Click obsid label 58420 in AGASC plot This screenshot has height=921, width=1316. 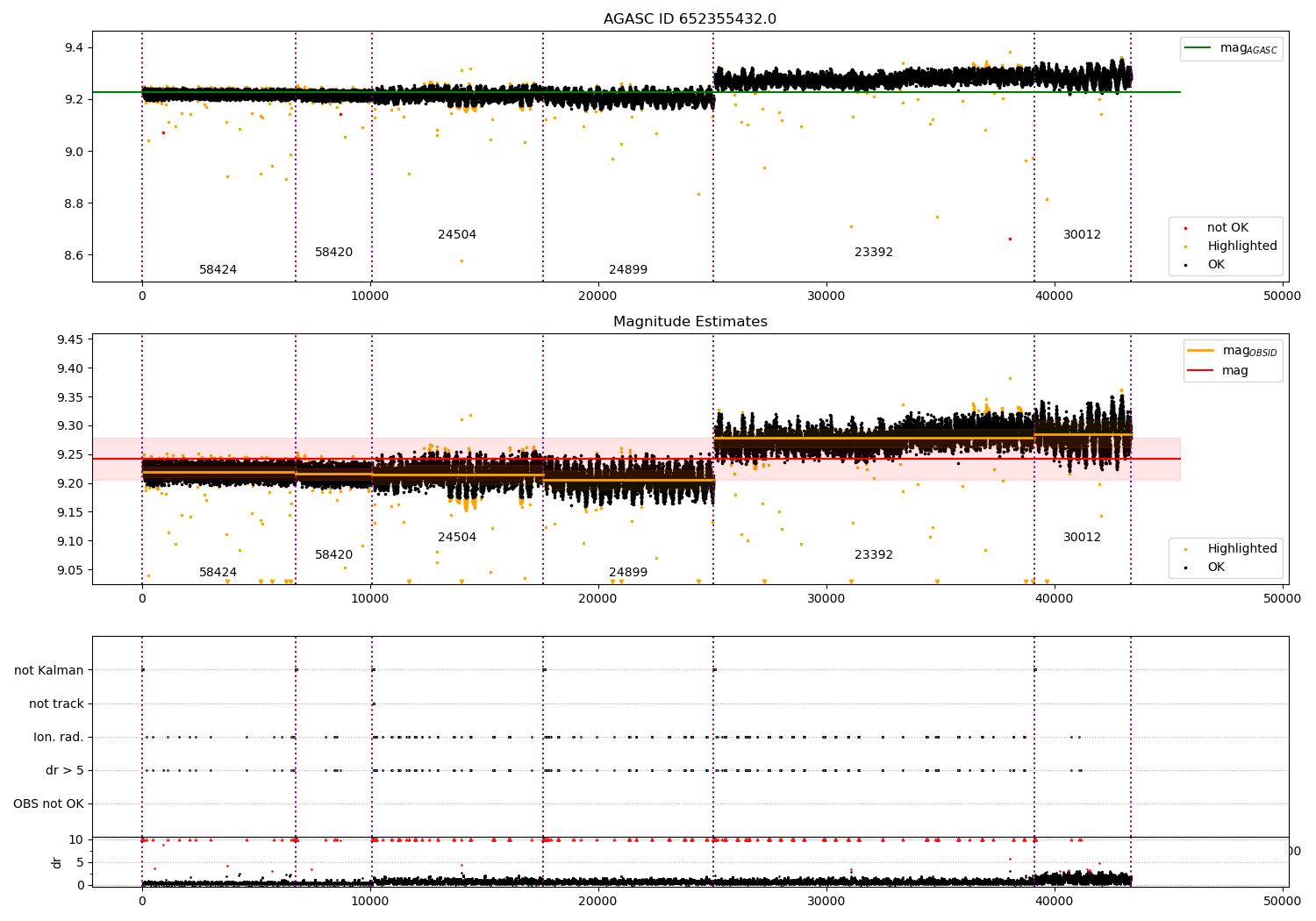[x=333, y=253]
